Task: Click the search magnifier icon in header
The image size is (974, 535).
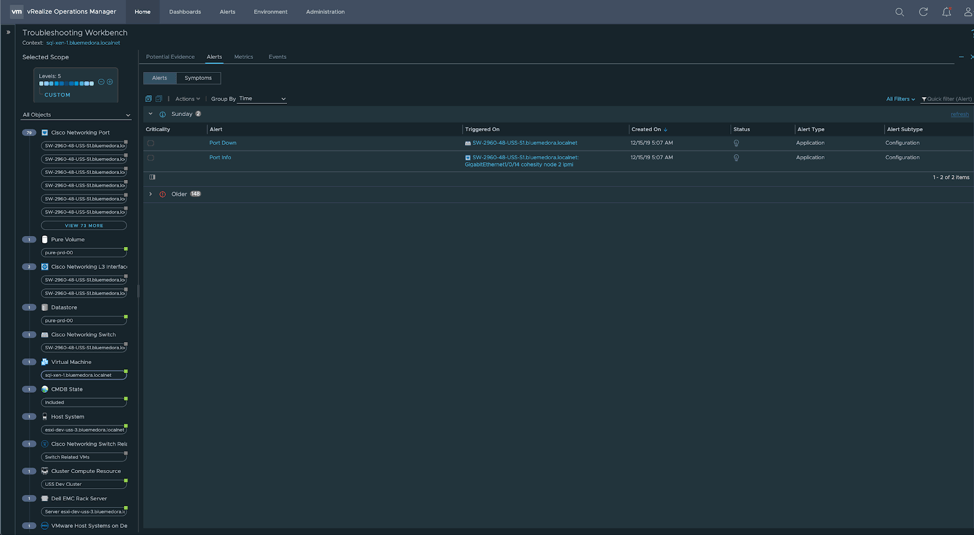Action: pyautogui.click(x=899, y=12)
